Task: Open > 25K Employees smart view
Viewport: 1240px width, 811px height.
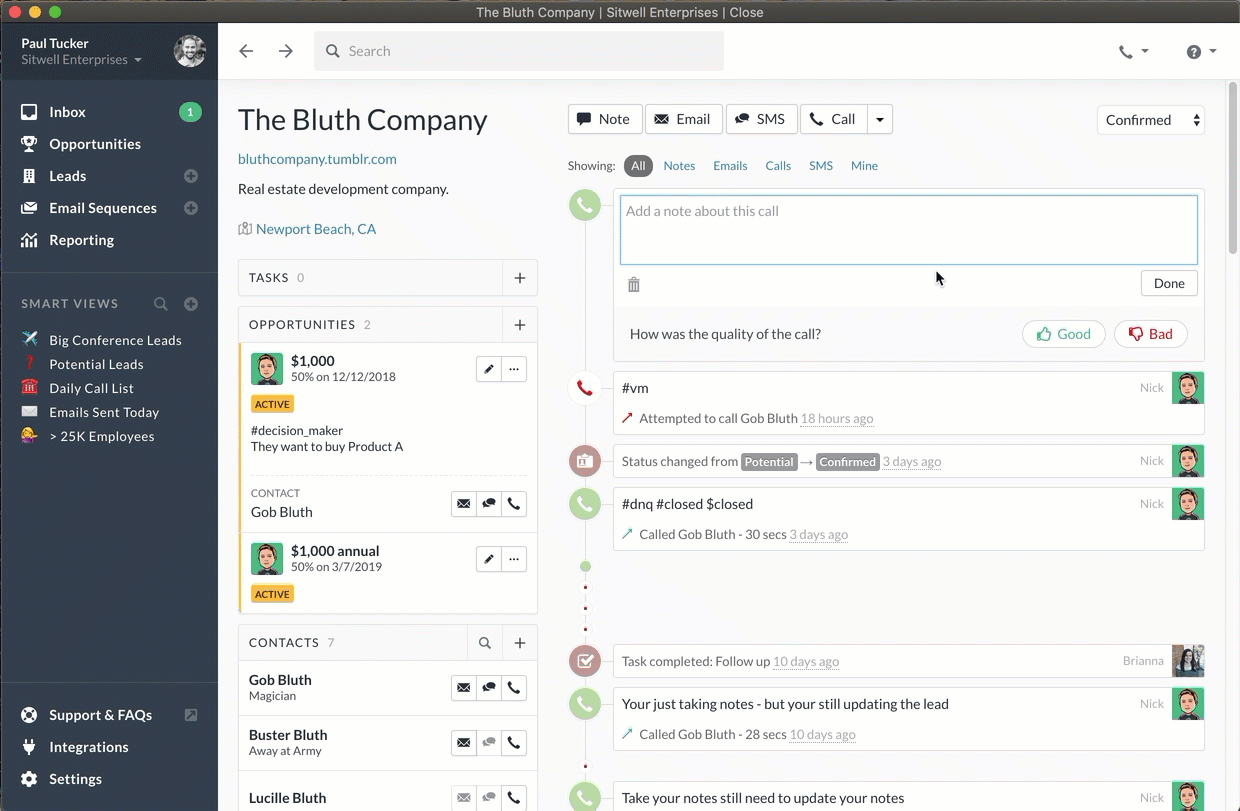Action: coord(102,436)
